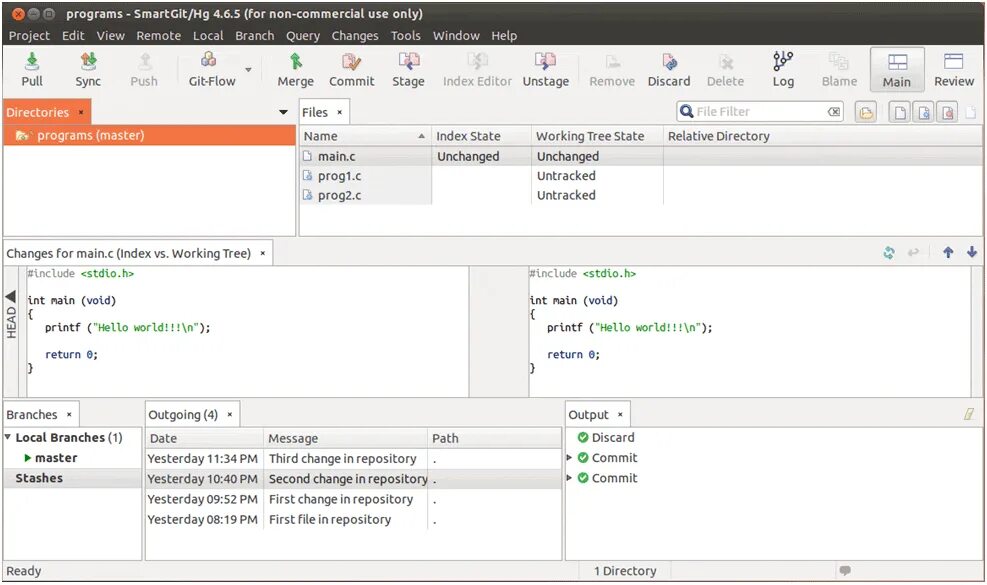Click the Working Tree State column header
987x585 pixels.
[x=597, y=136]
